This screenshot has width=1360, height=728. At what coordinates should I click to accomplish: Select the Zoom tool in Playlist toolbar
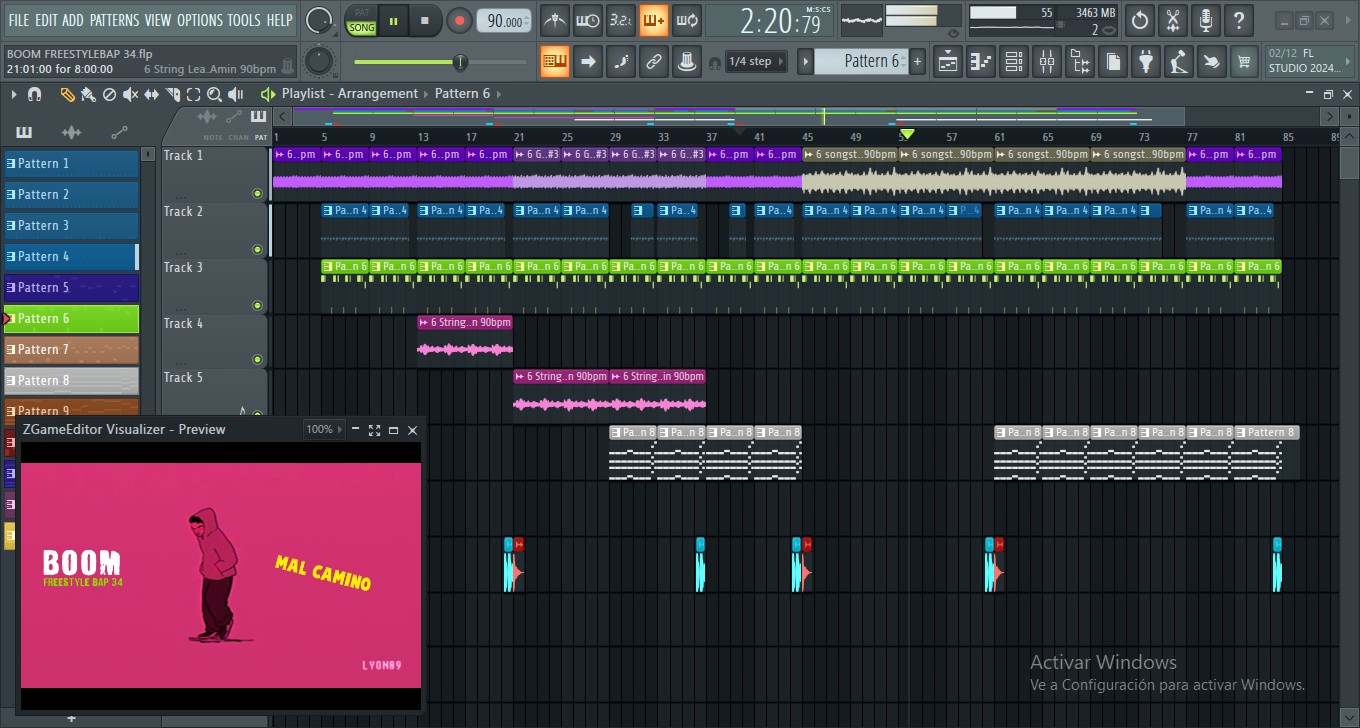point(214,94)
